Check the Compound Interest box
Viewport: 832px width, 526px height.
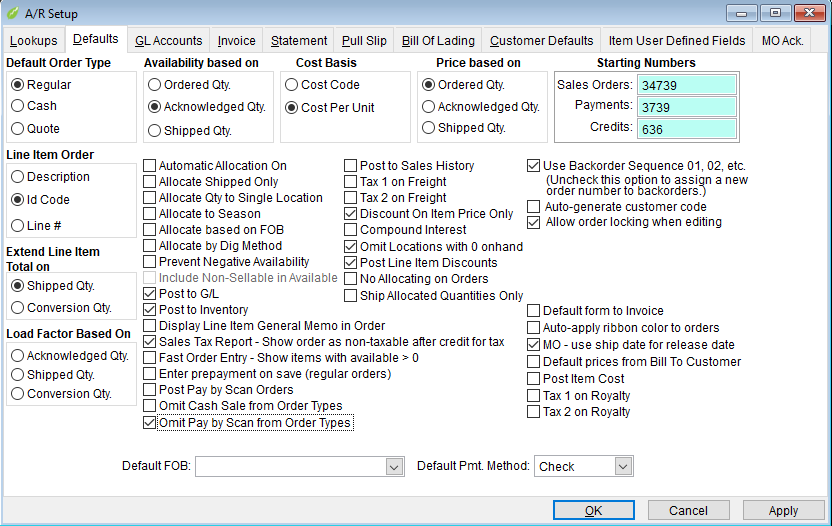click(x=351, y=230)
